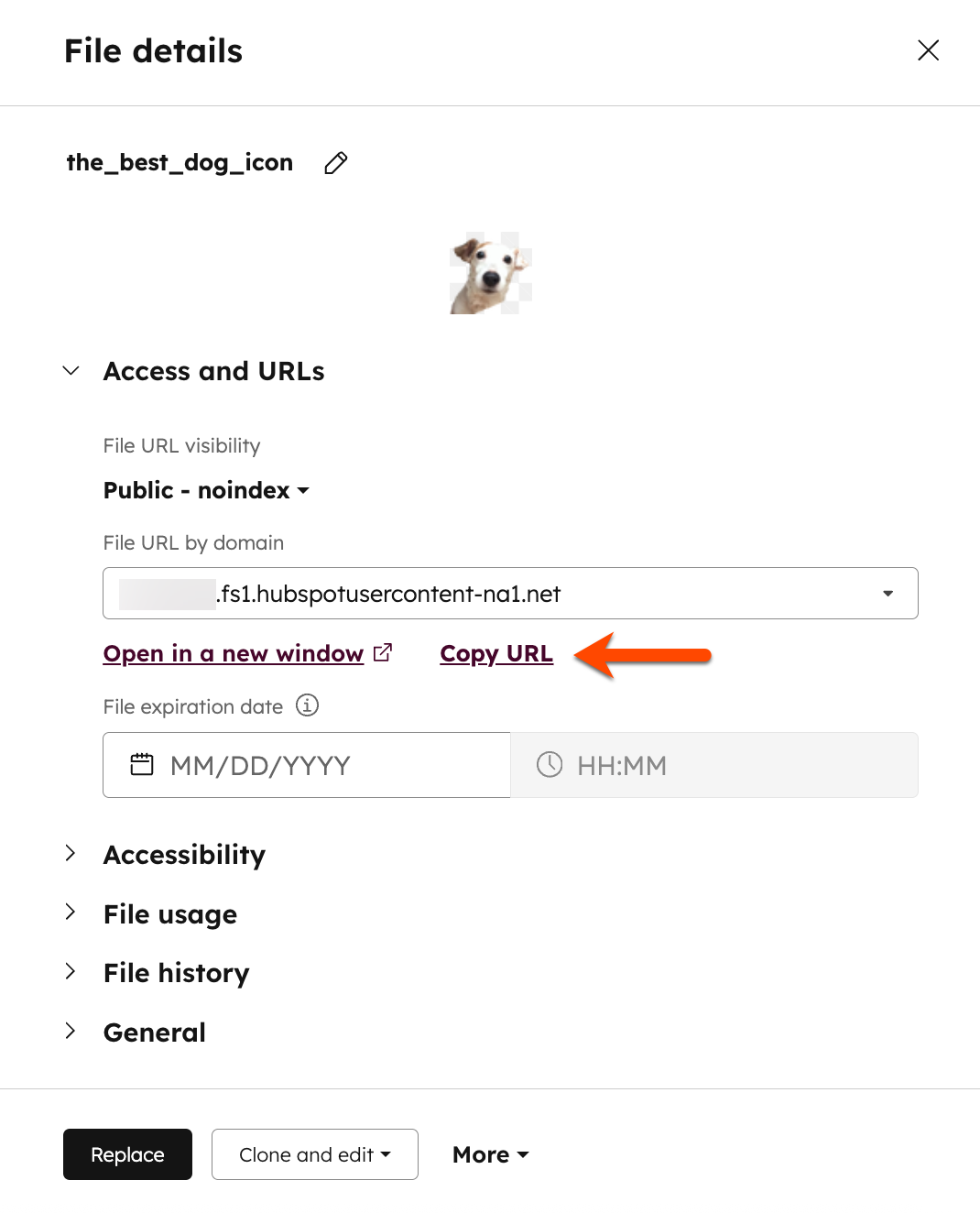View the file expiration date info tooltip

309,705
